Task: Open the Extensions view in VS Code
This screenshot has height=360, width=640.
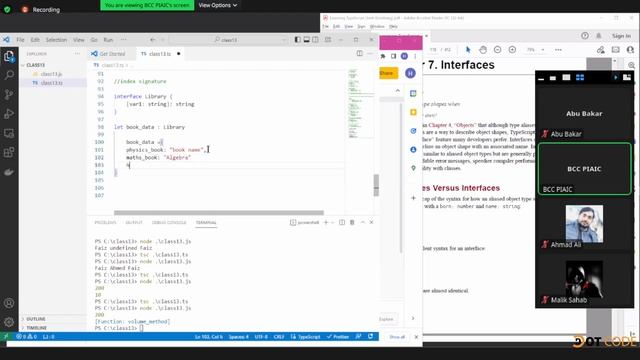Action: pyautogui.click(x=9, y=153)
